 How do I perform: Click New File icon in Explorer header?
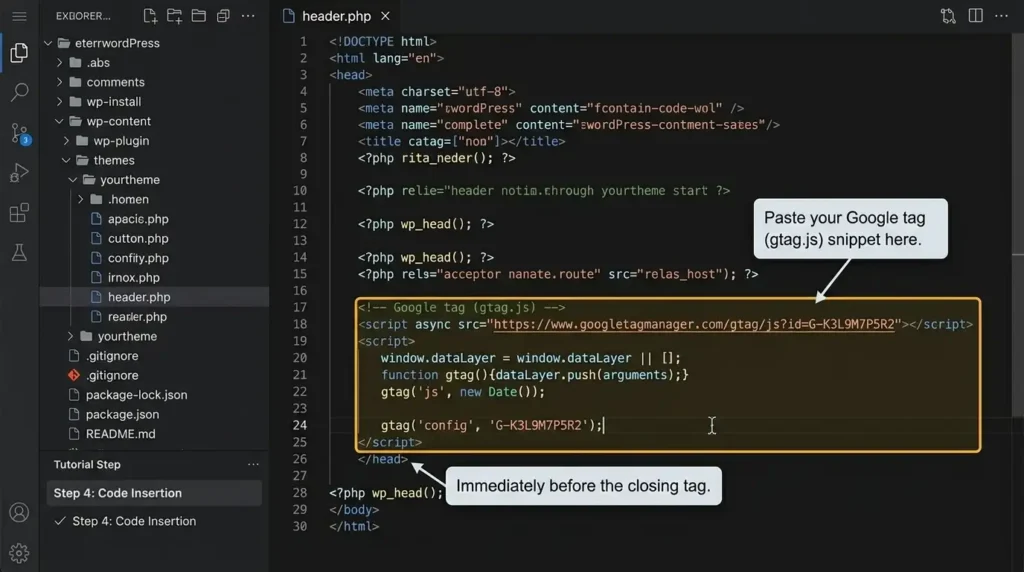[x=150, y=16]
